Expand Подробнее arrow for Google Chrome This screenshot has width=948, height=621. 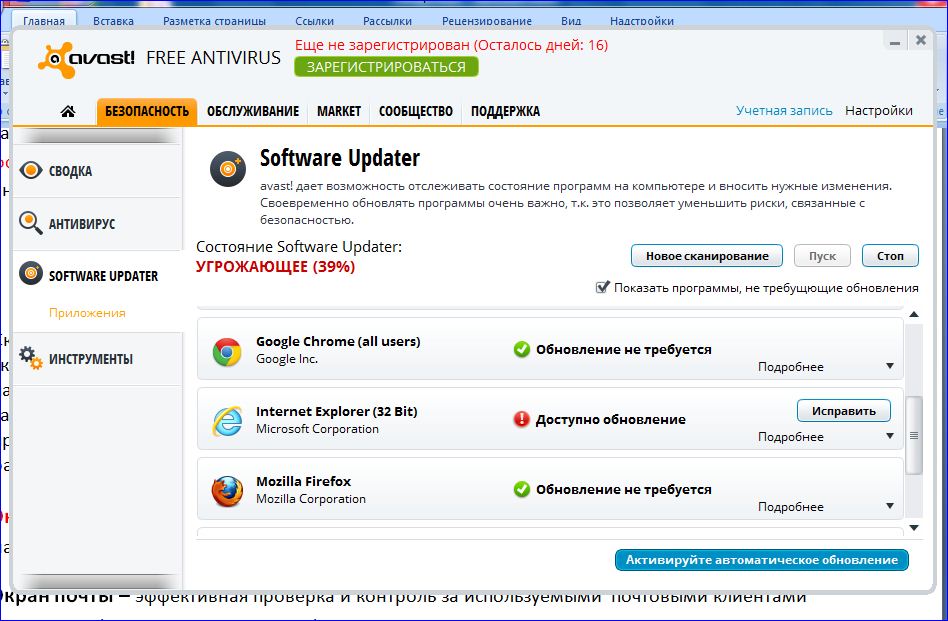pyautogui.click(x=890, y=366)
